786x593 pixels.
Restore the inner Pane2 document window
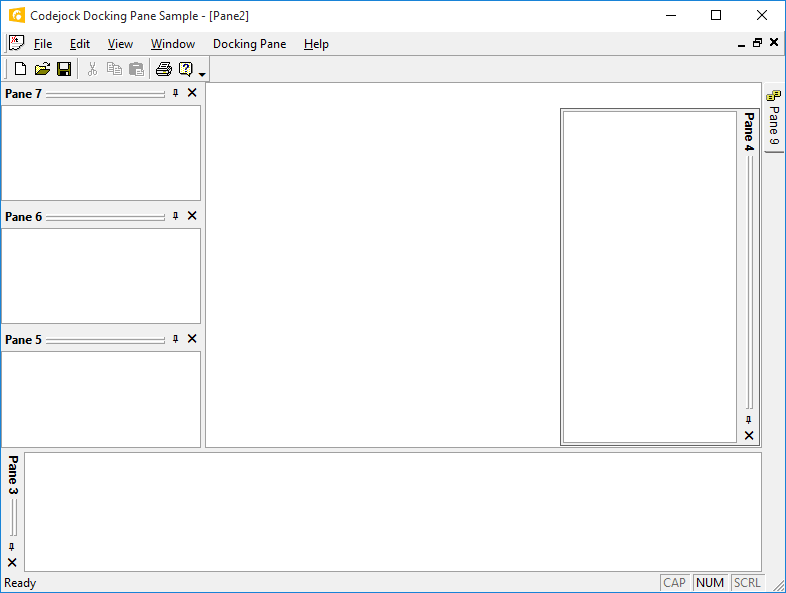(x=757, y=43)
